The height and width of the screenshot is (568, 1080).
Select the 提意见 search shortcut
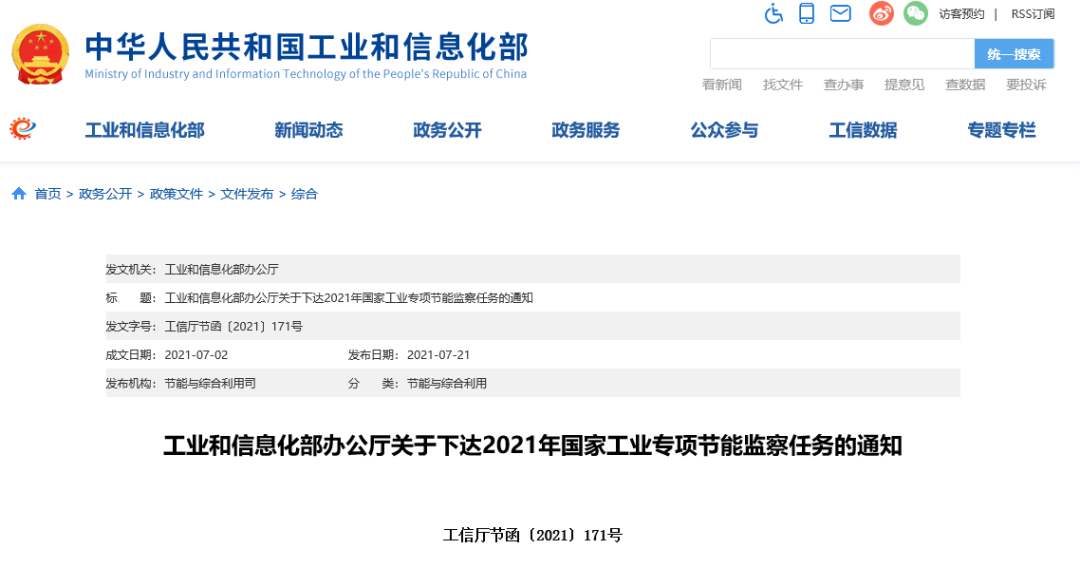click(x=904, y=85)
